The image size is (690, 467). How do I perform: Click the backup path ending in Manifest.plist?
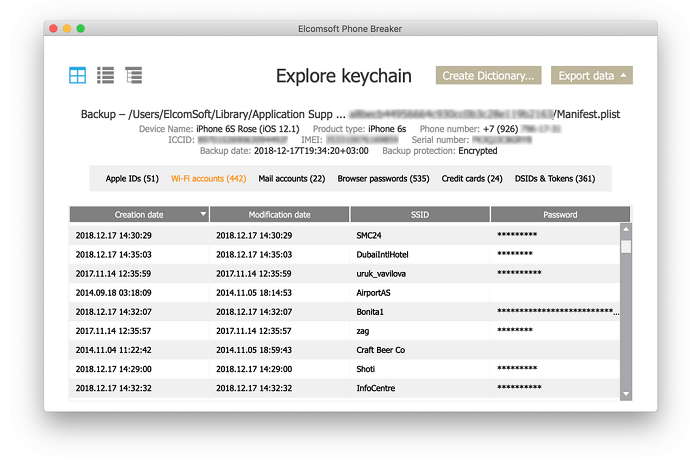pos(350,114)
